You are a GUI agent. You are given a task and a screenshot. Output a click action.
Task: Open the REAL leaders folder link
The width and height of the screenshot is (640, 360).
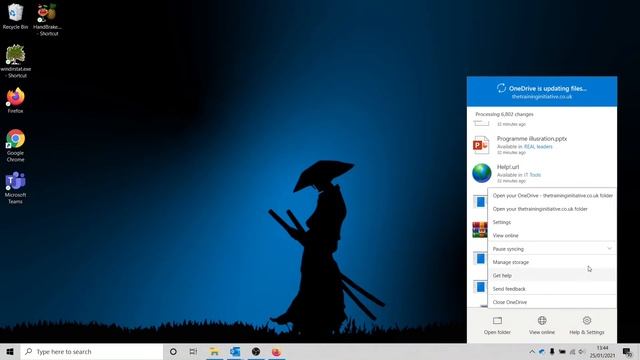[538, 147]
